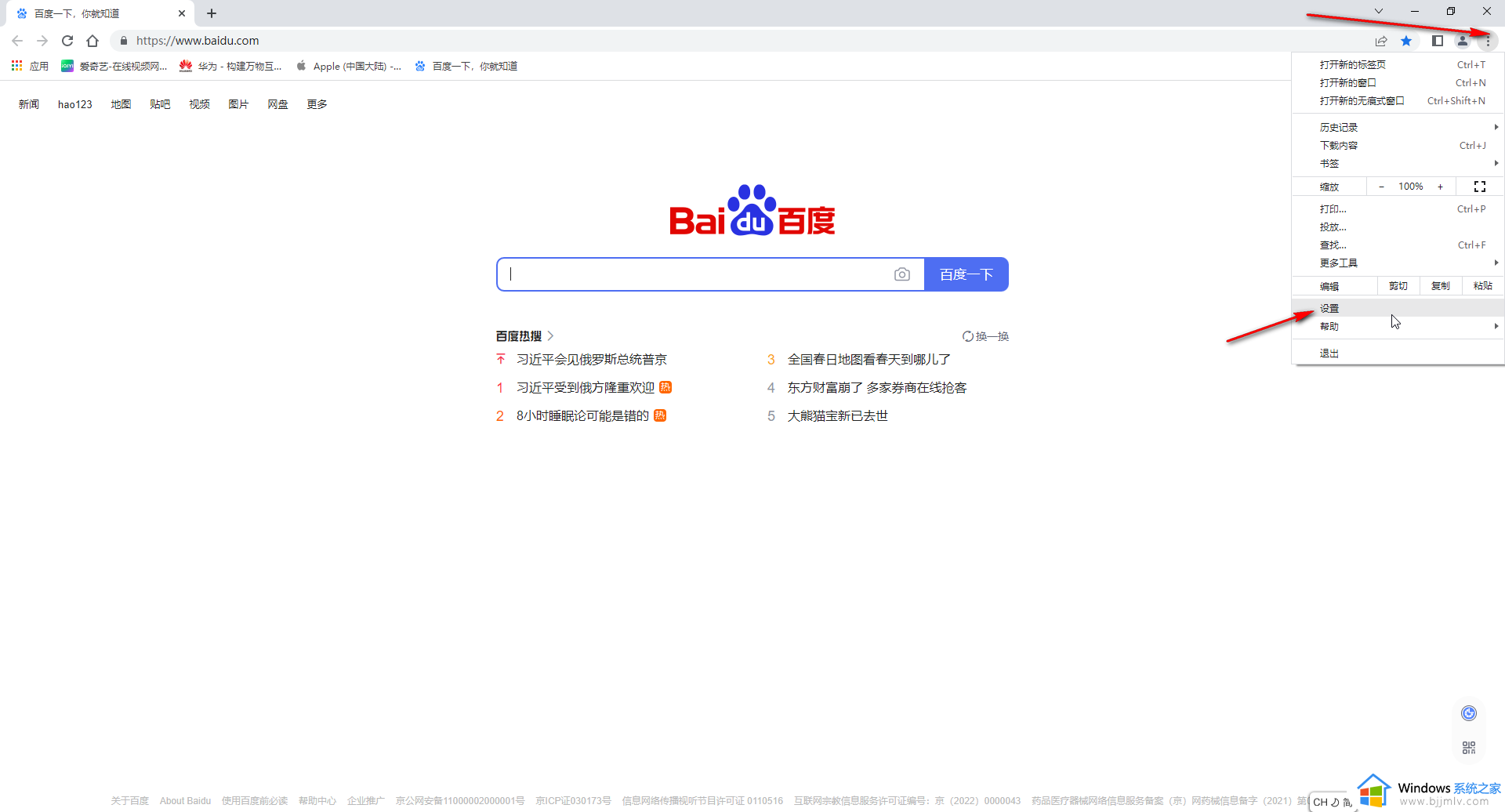Open the 帮助中心 footer link
The image size is (1505, 812).
[x=317, y=801]
